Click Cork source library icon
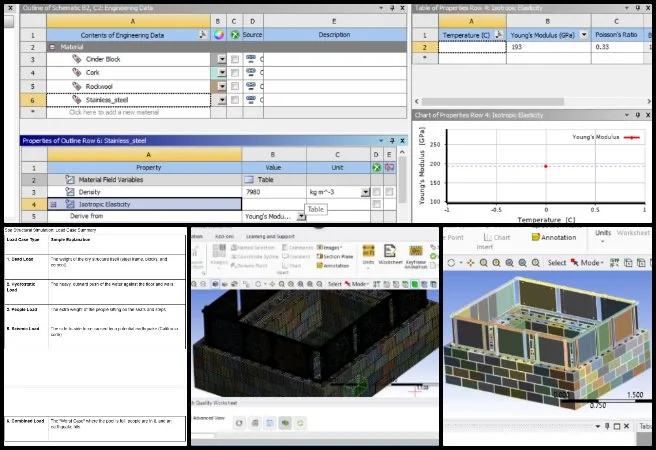The image size is (656, 450). (251, 72)
